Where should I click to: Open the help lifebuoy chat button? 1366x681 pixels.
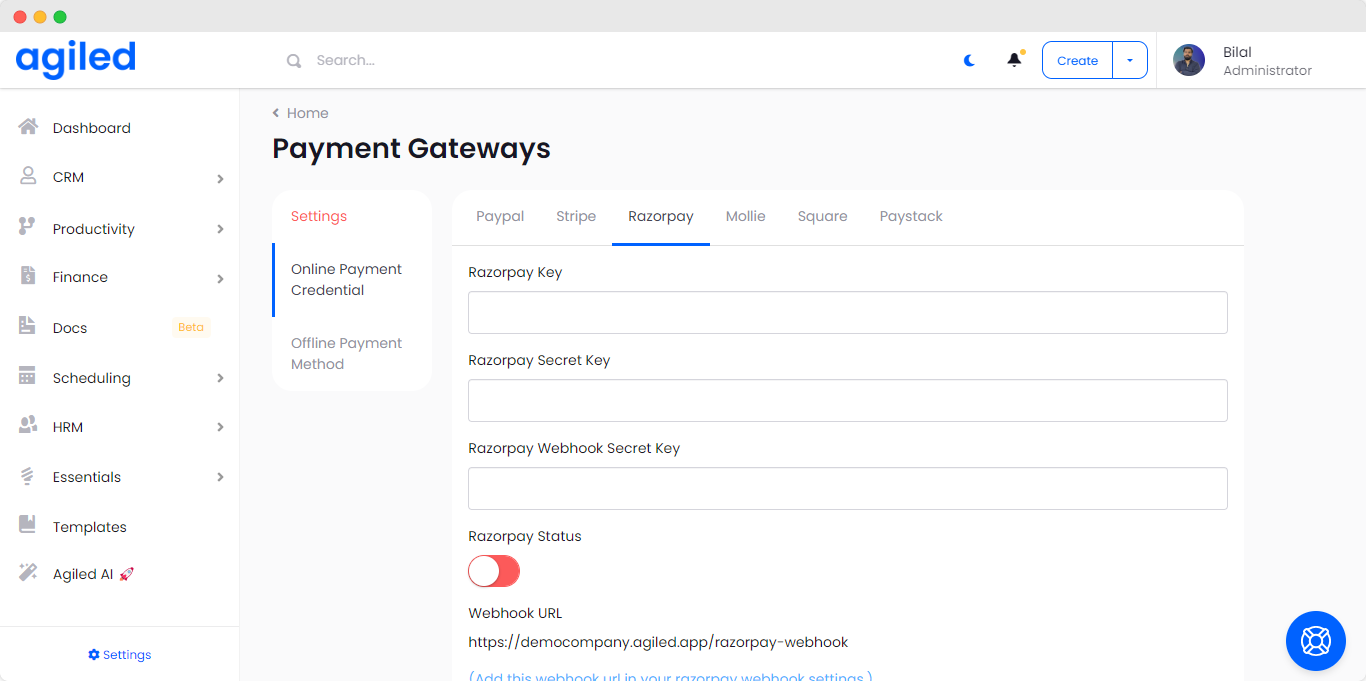[1315, 640]
